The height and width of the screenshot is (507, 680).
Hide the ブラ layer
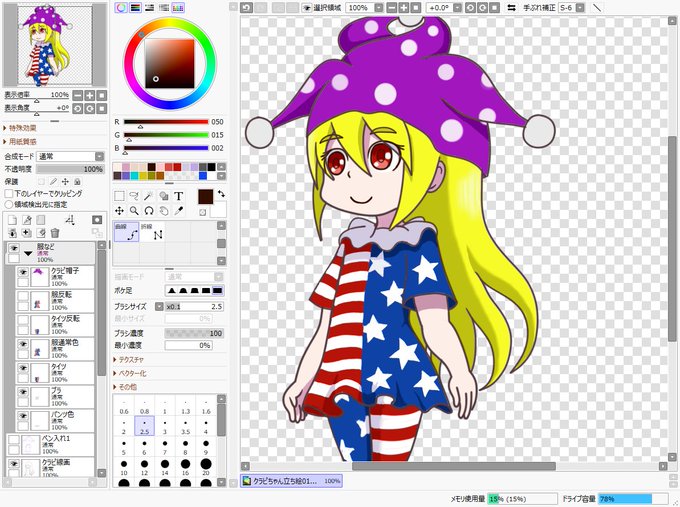[23, 392]
